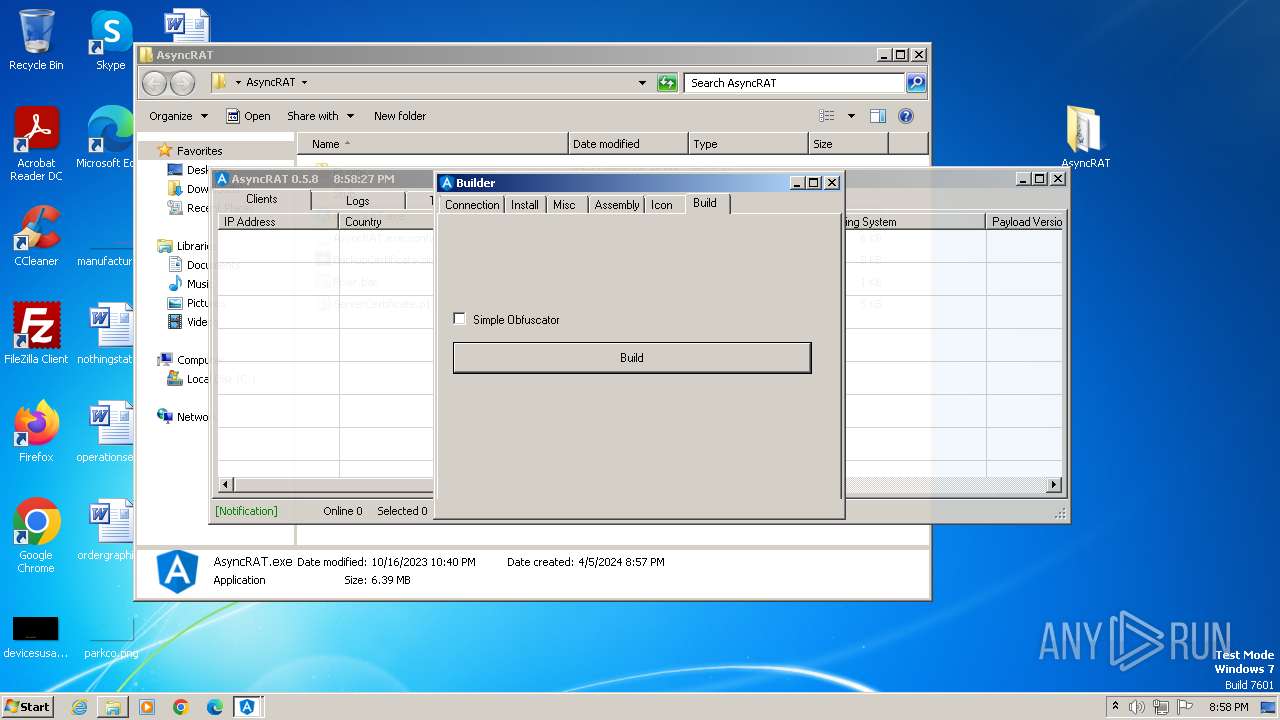Open the Icon tab in Builder
Image resolution: width=1280 pixels, height=720 pixels.
[x=662, y=204]
